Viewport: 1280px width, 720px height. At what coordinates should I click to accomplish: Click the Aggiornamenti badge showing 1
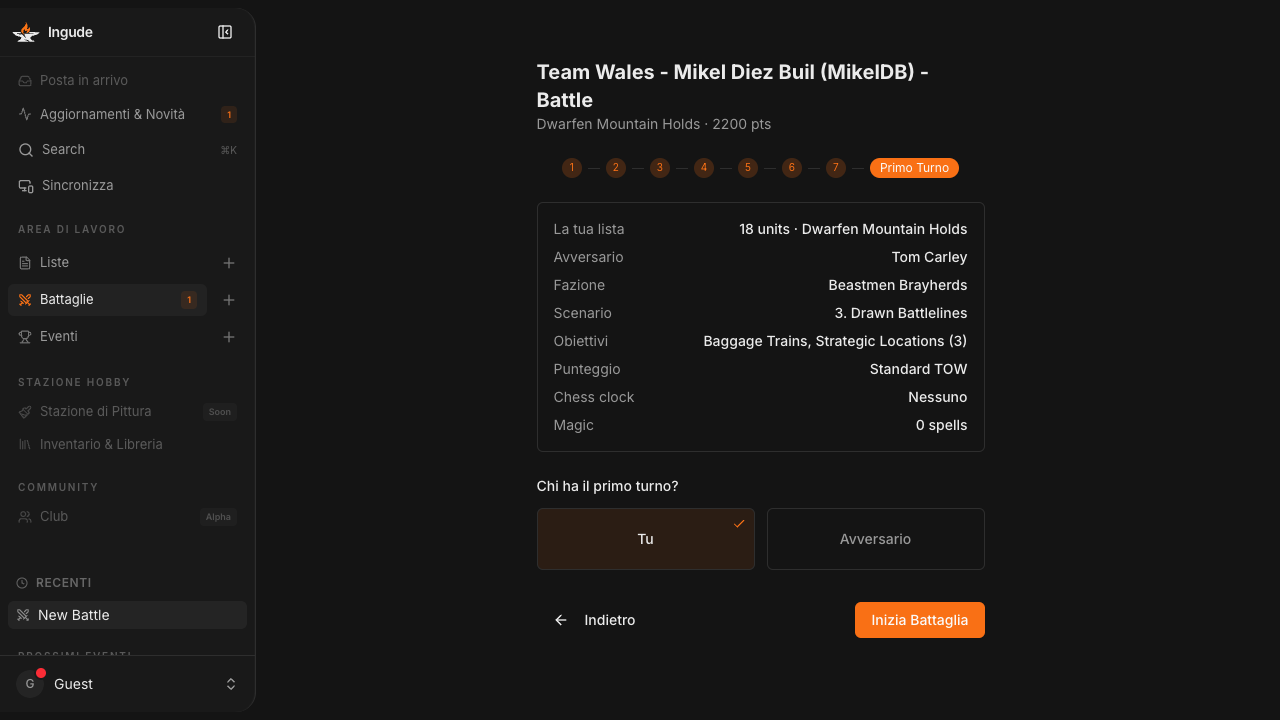click(x=229, y=115)
